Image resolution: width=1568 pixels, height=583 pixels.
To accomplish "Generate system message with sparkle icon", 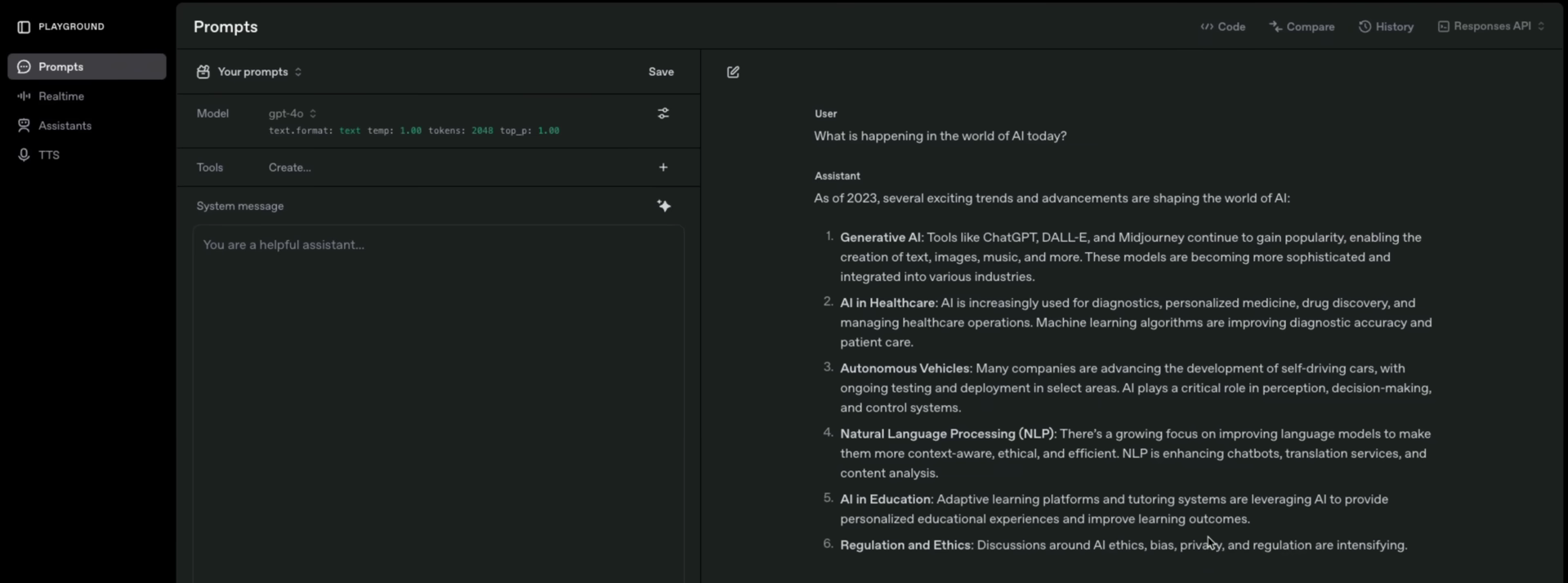I will 663,206.
